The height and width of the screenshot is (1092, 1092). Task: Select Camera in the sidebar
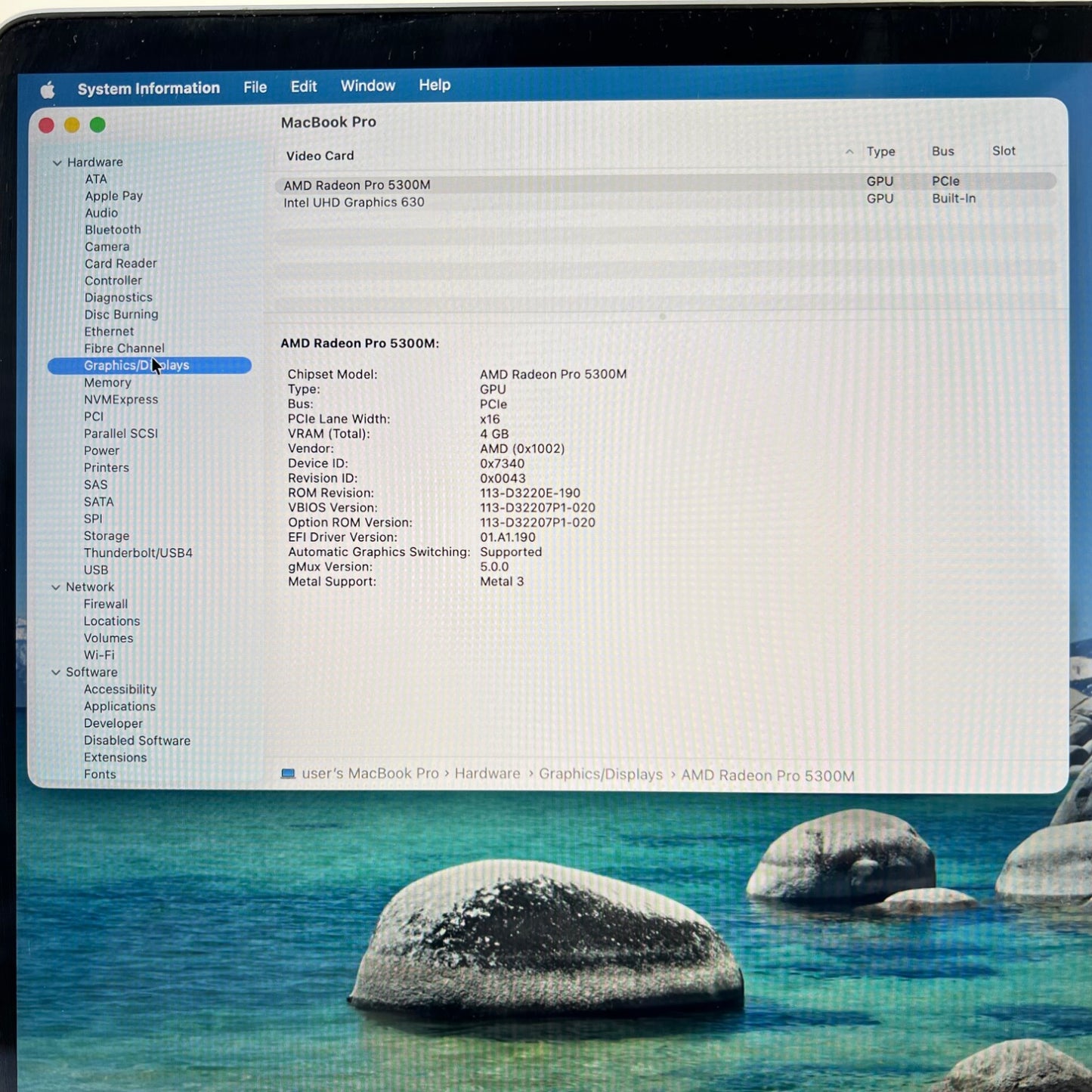point(107,247)
